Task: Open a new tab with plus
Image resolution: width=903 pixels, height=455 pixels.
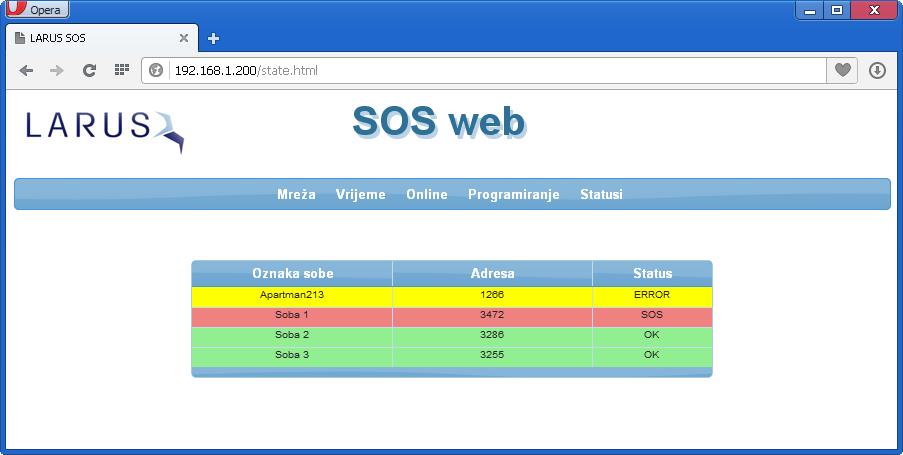Action: (213, 38)
